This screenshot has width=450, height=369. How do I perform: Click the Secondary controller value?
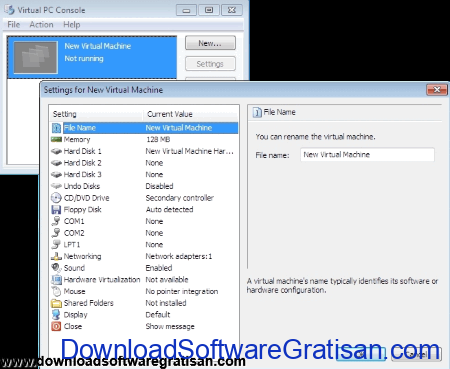pos(180,198)
